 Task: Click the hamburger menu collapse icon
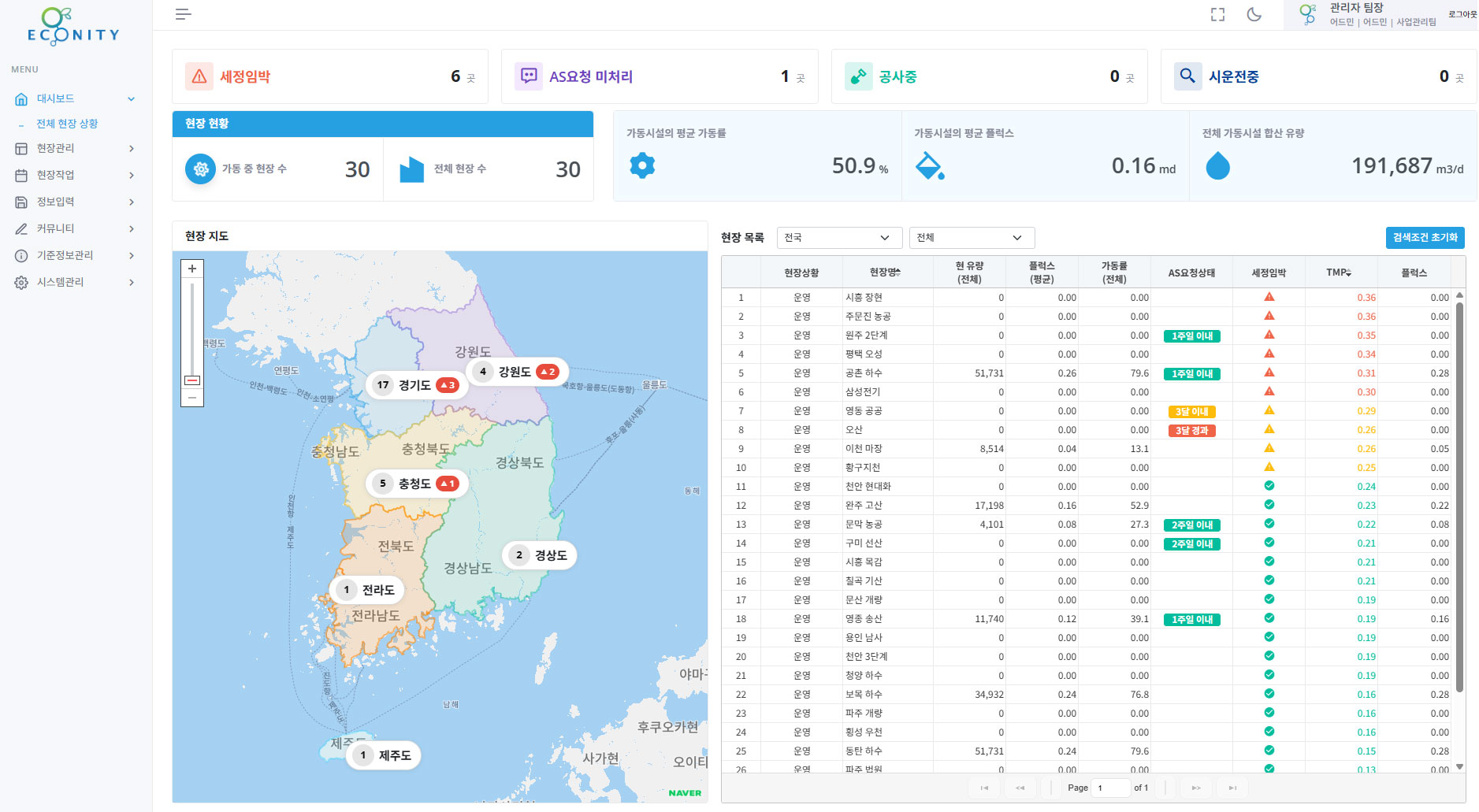[x=183, y=14]
